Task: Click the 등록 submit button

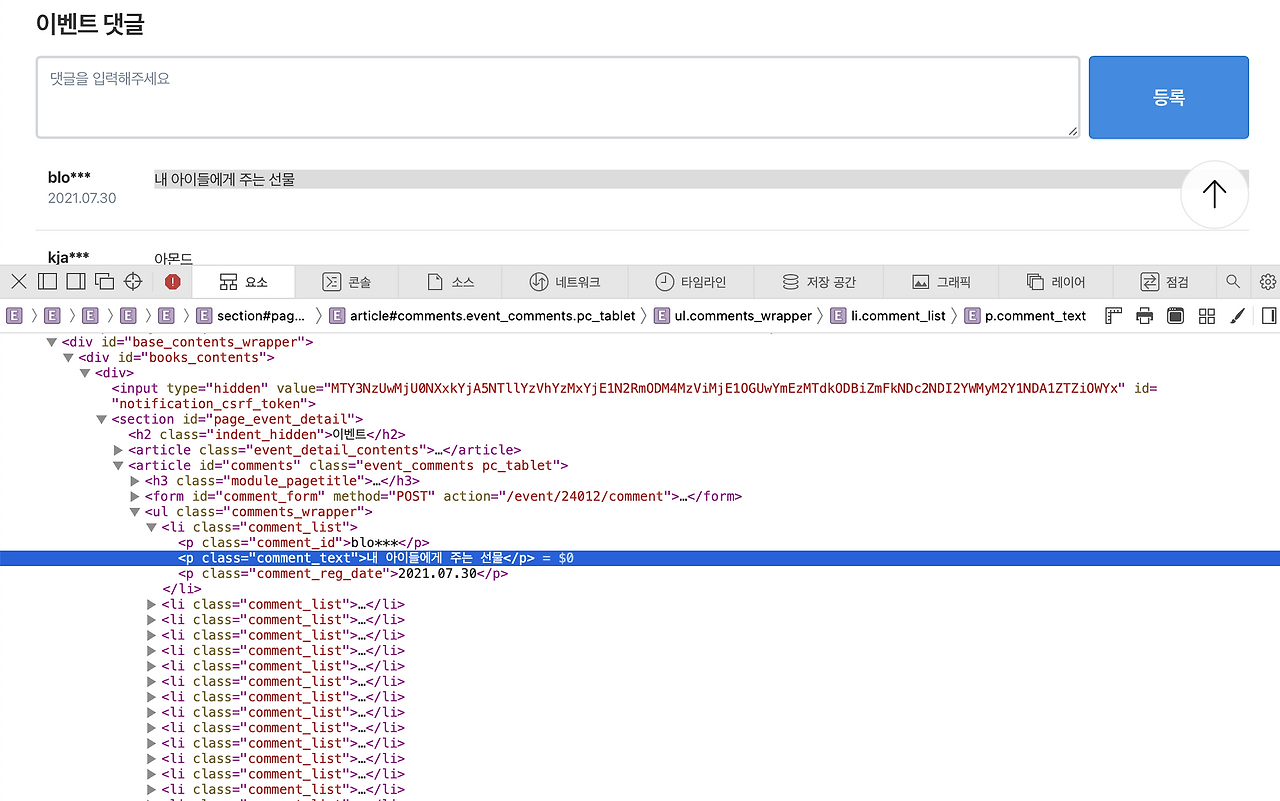Action: 1169,97
